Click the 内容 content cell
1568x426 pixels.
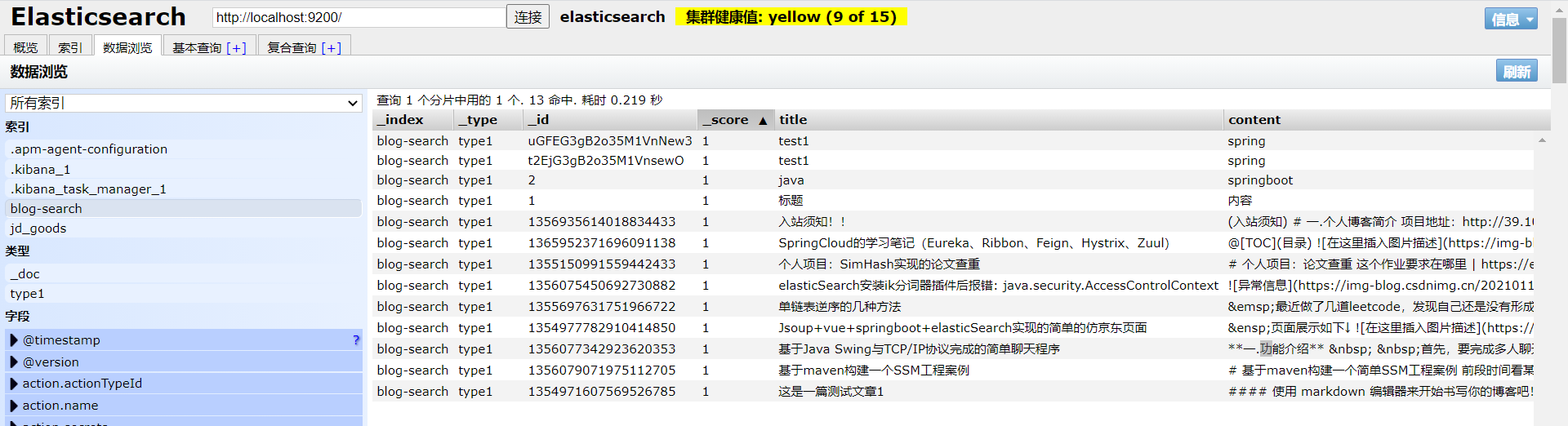(1240, 200)
